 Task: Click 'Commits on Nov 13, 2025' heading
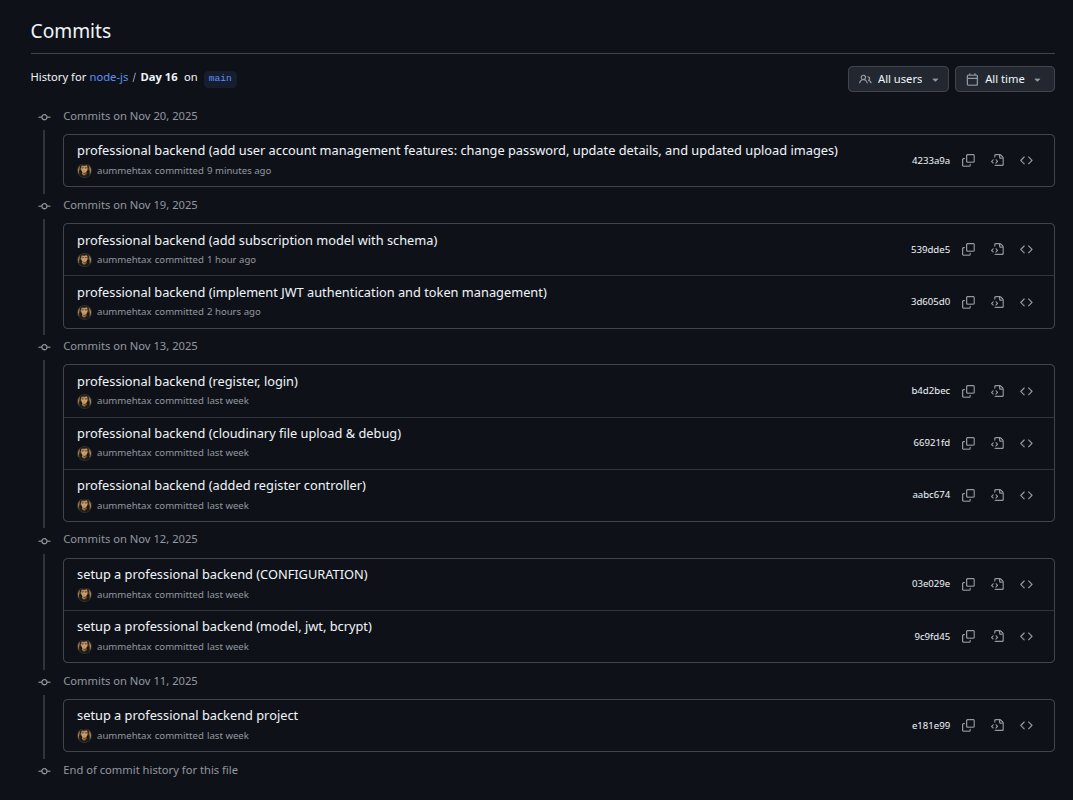point(130,346)
